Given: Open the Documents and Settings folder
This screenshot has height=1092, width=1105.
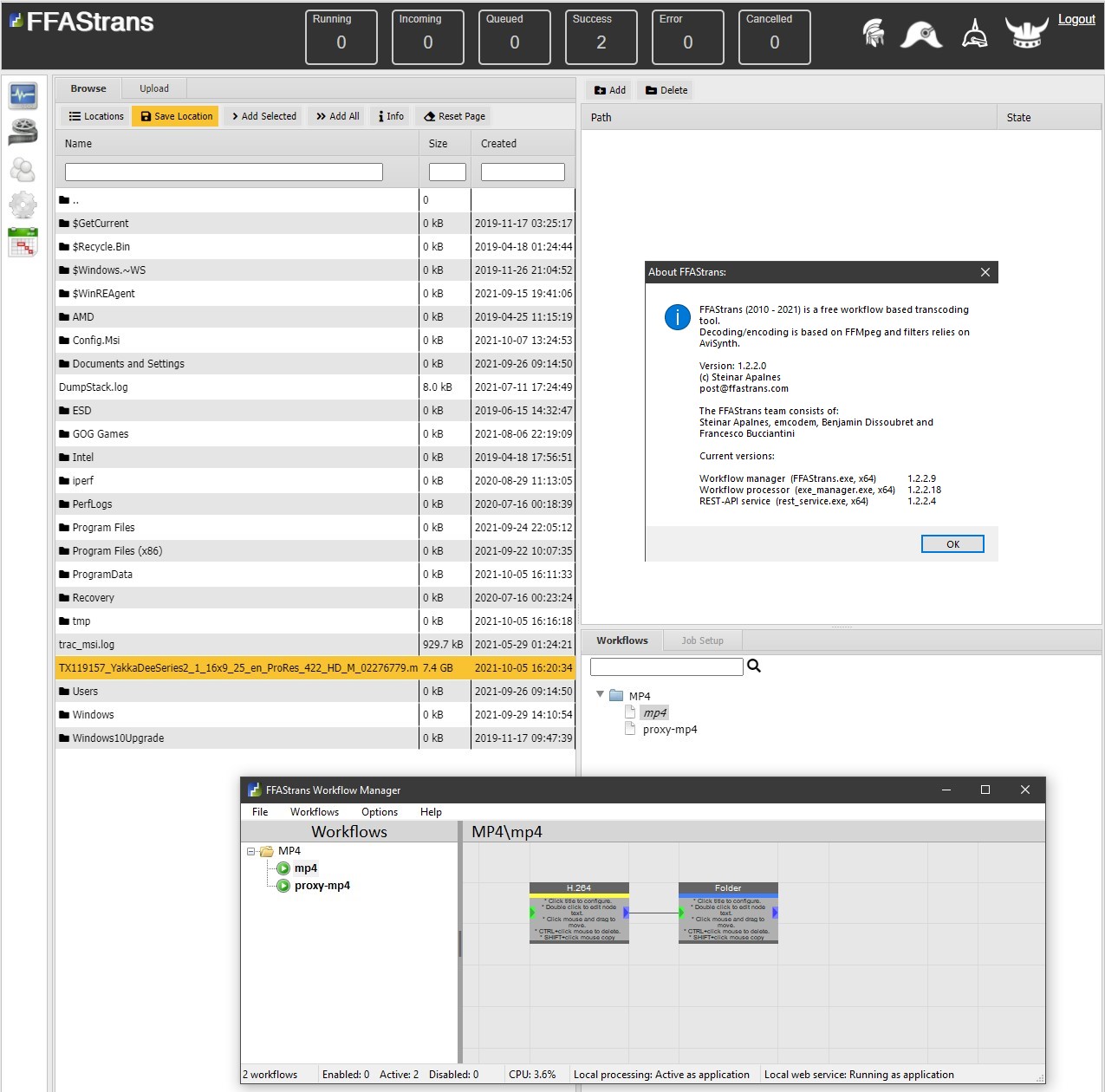Looking at the screenshot, I should (128, 364).
